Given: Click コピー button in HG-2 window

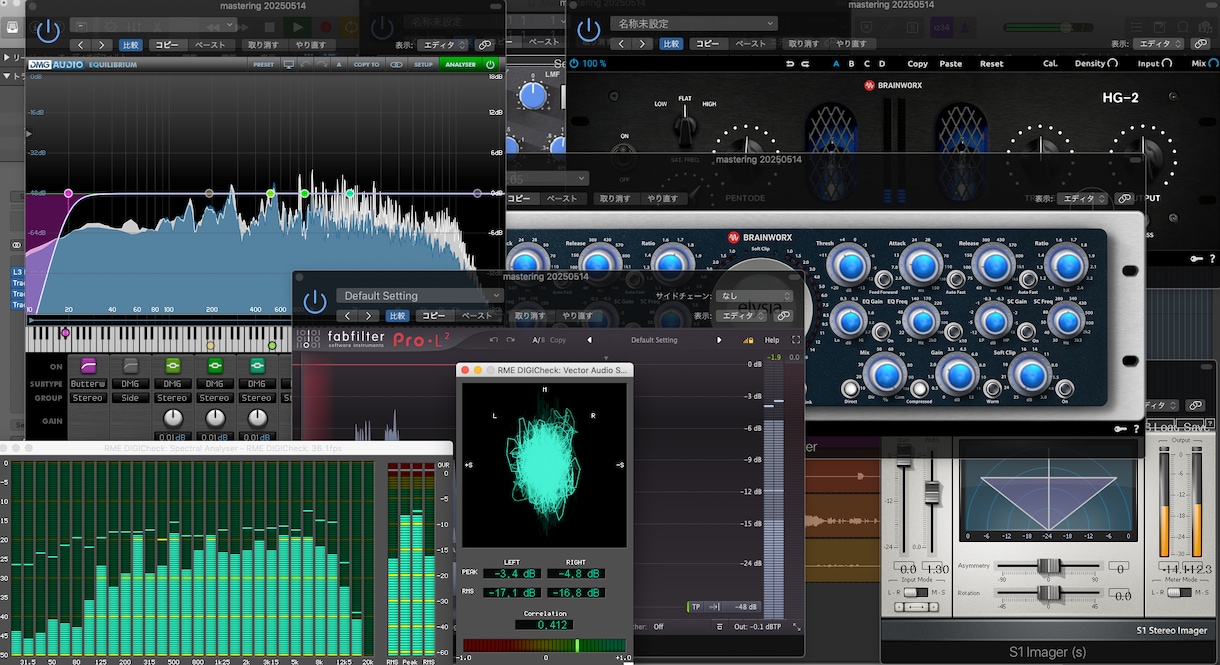Looking at the screenshot, I should click(707, 44).
